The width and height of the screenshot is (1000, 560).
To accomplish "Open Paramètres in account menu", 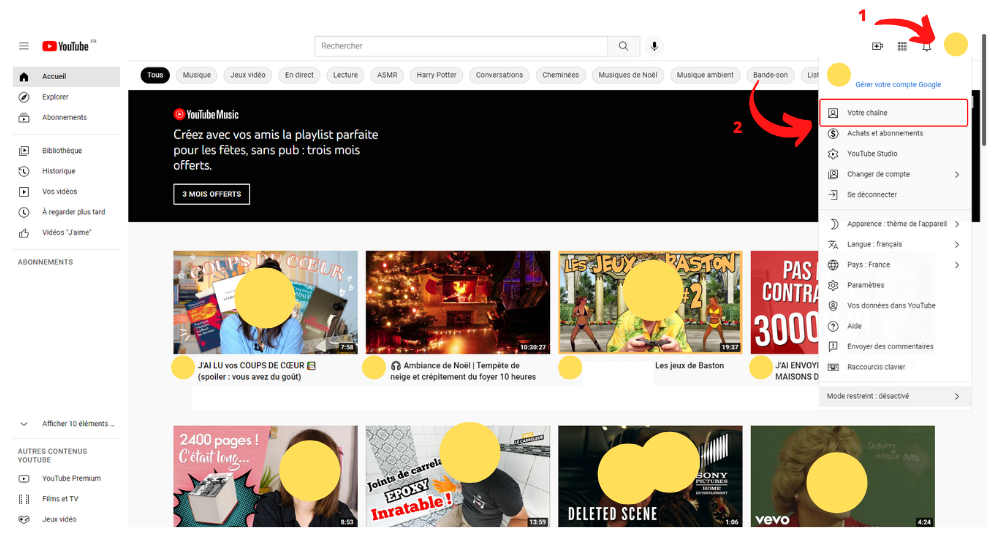I will click(894, 285).
